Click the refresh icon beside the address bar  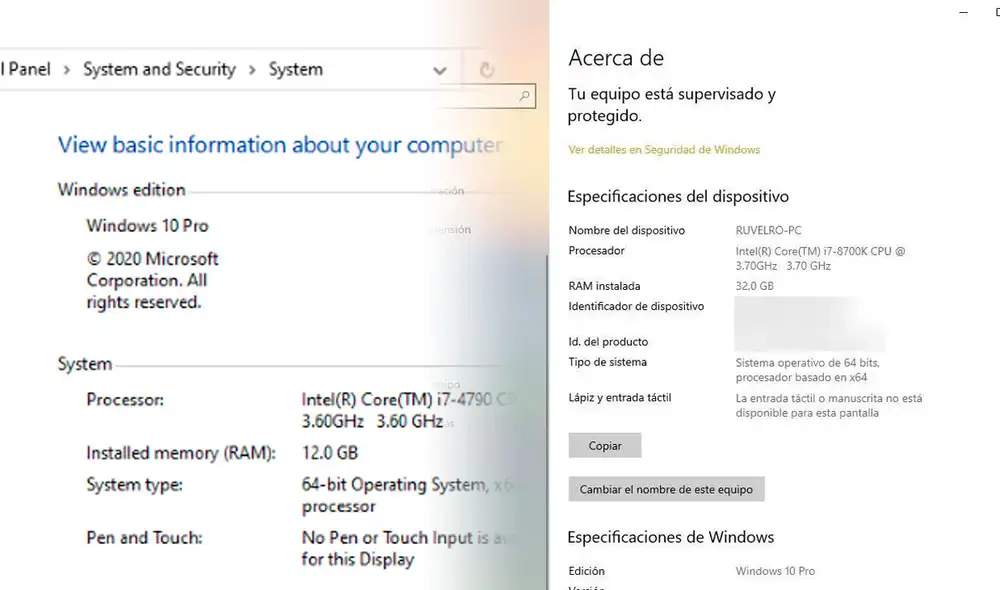coord(488,69)
